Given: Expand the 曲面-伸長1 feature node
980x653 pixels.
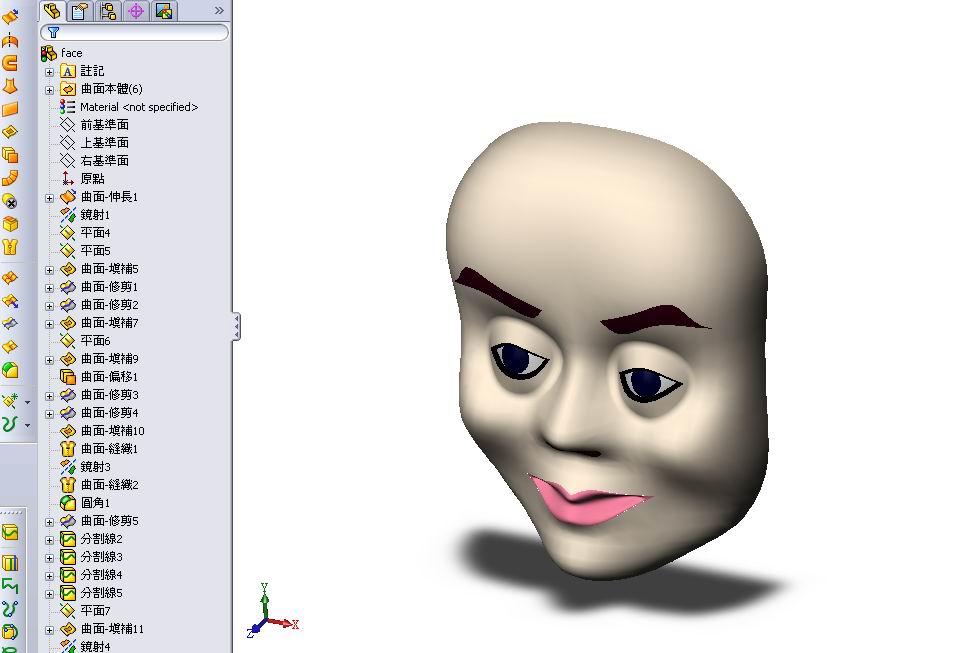Looking at the screenshot, I should 50,196.
